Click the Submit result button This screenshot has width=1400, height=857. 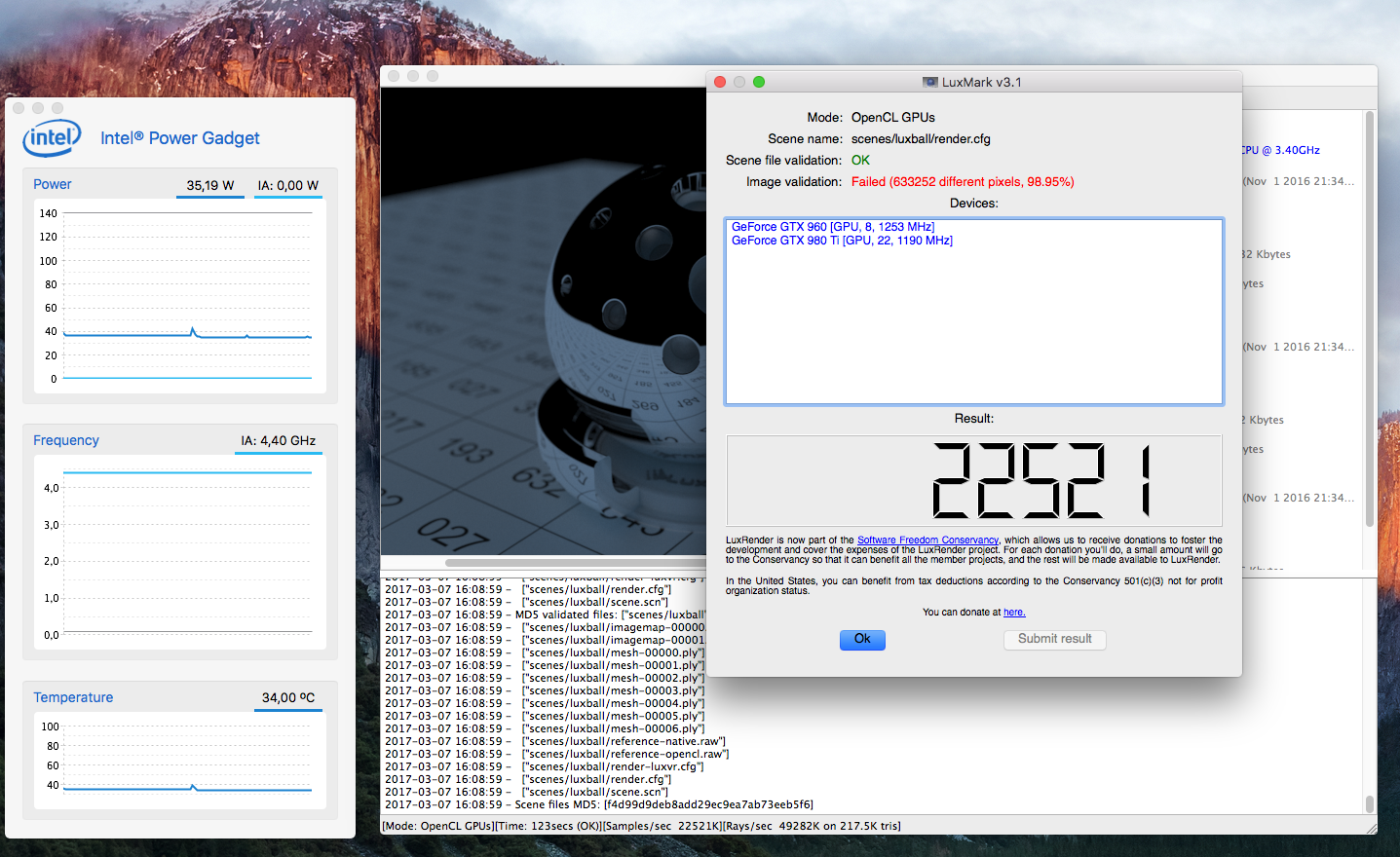pyautogui.click(x=1054, y=639)
